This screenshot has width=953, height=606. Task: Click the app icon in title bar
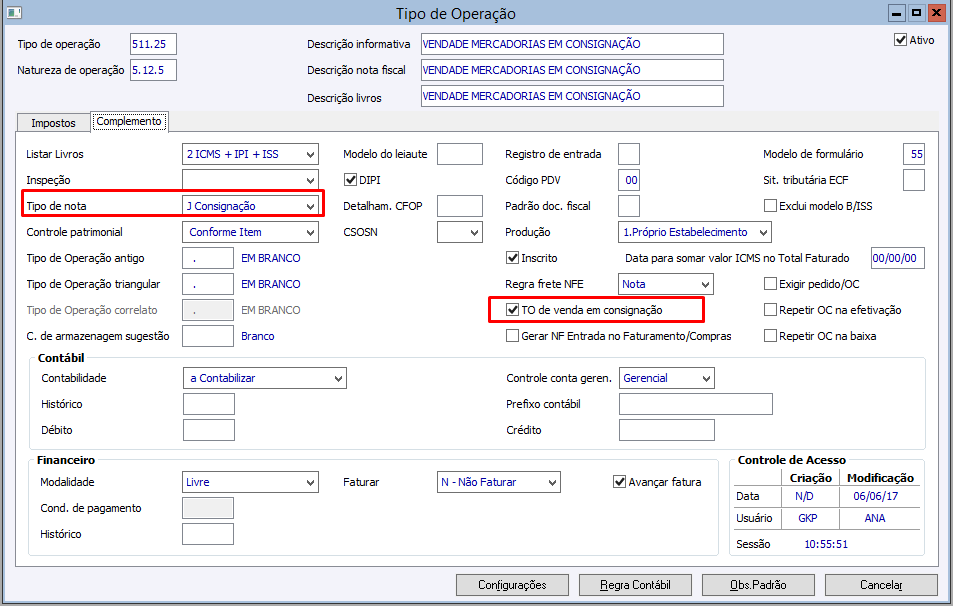14,13
